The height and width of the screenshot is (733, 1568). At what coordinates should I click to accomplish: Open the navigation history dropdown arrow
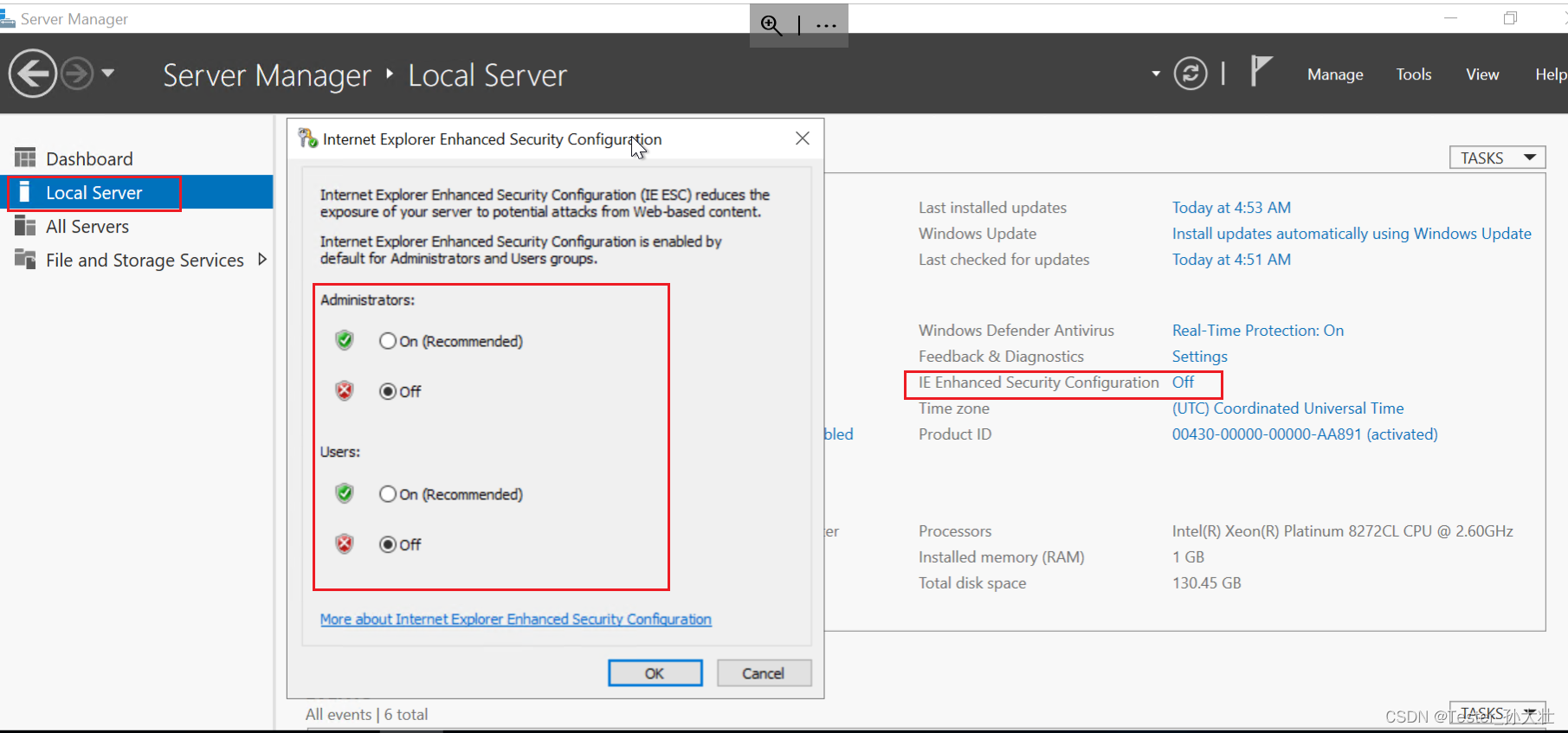(x=108, y=74)
